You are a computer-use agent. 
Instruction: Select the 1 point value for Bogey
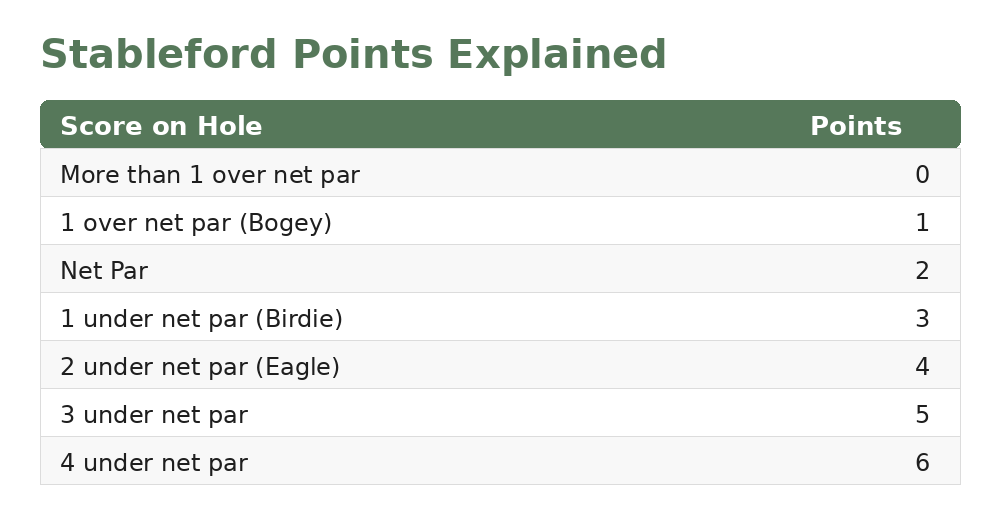(922, 222)
